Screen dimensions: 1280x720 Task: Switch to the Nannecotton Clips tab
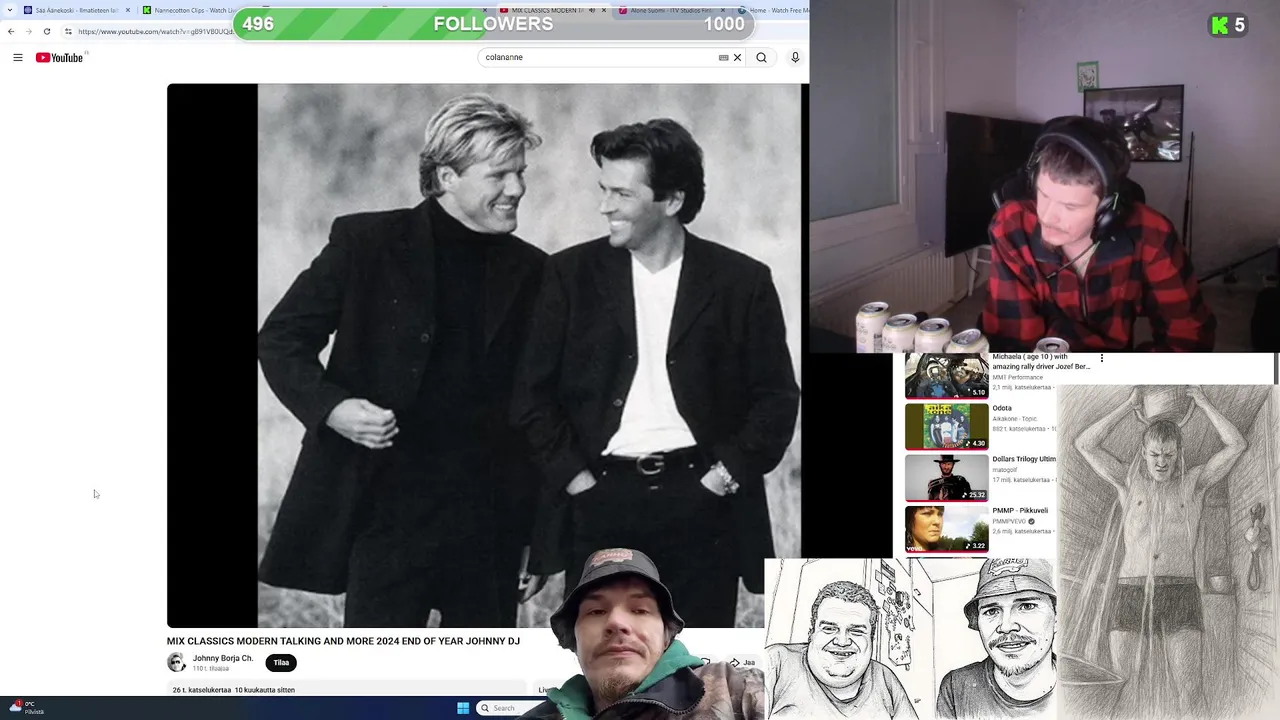tap(188, 10)
